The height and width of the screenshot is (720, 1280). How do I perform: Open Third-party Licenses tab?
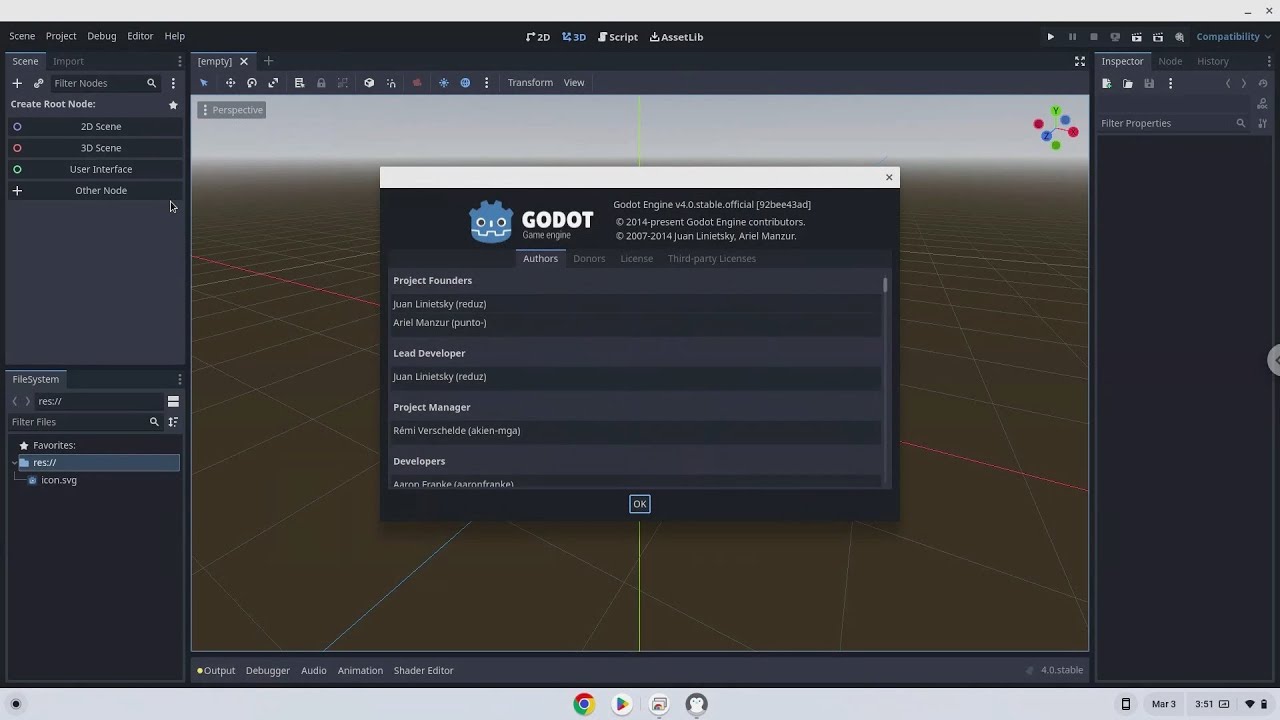click(712, 258)
